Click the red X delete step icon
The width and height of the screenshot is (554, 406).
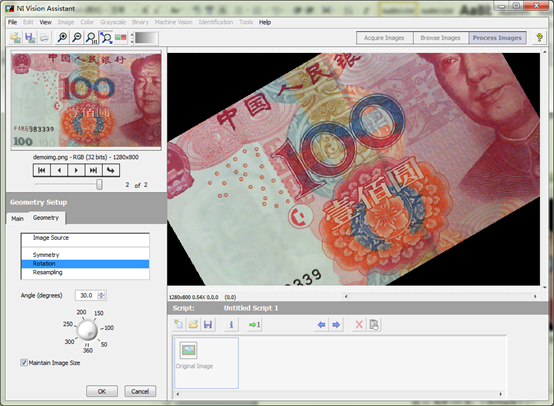tap(359, 324)
